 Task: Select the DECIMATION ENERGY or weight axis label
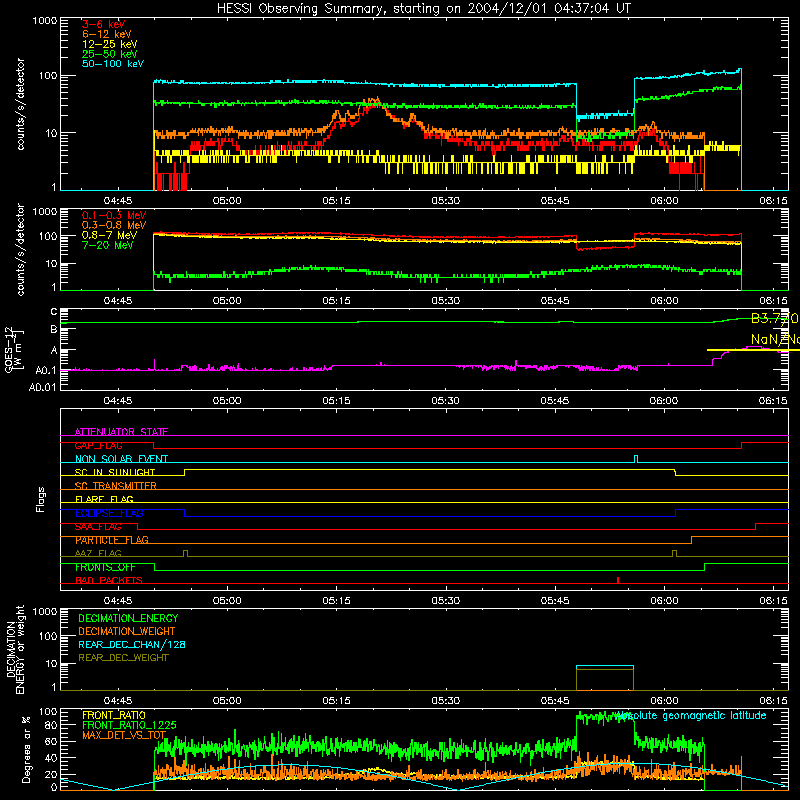click(x=15, y=650)
